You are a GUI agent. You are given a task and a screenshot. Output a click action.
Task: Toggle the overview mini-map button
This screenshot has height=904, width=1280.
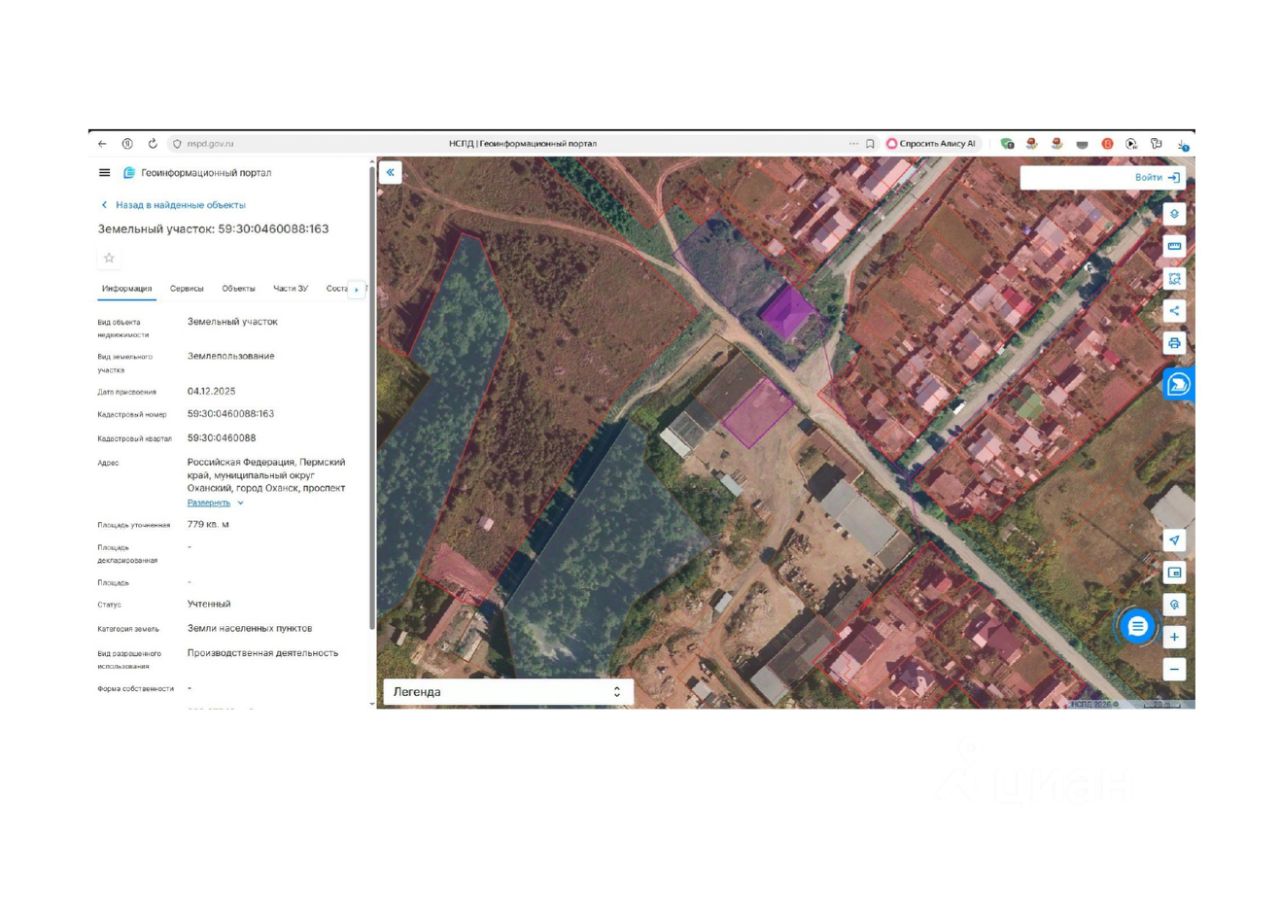pos(1174,573)
